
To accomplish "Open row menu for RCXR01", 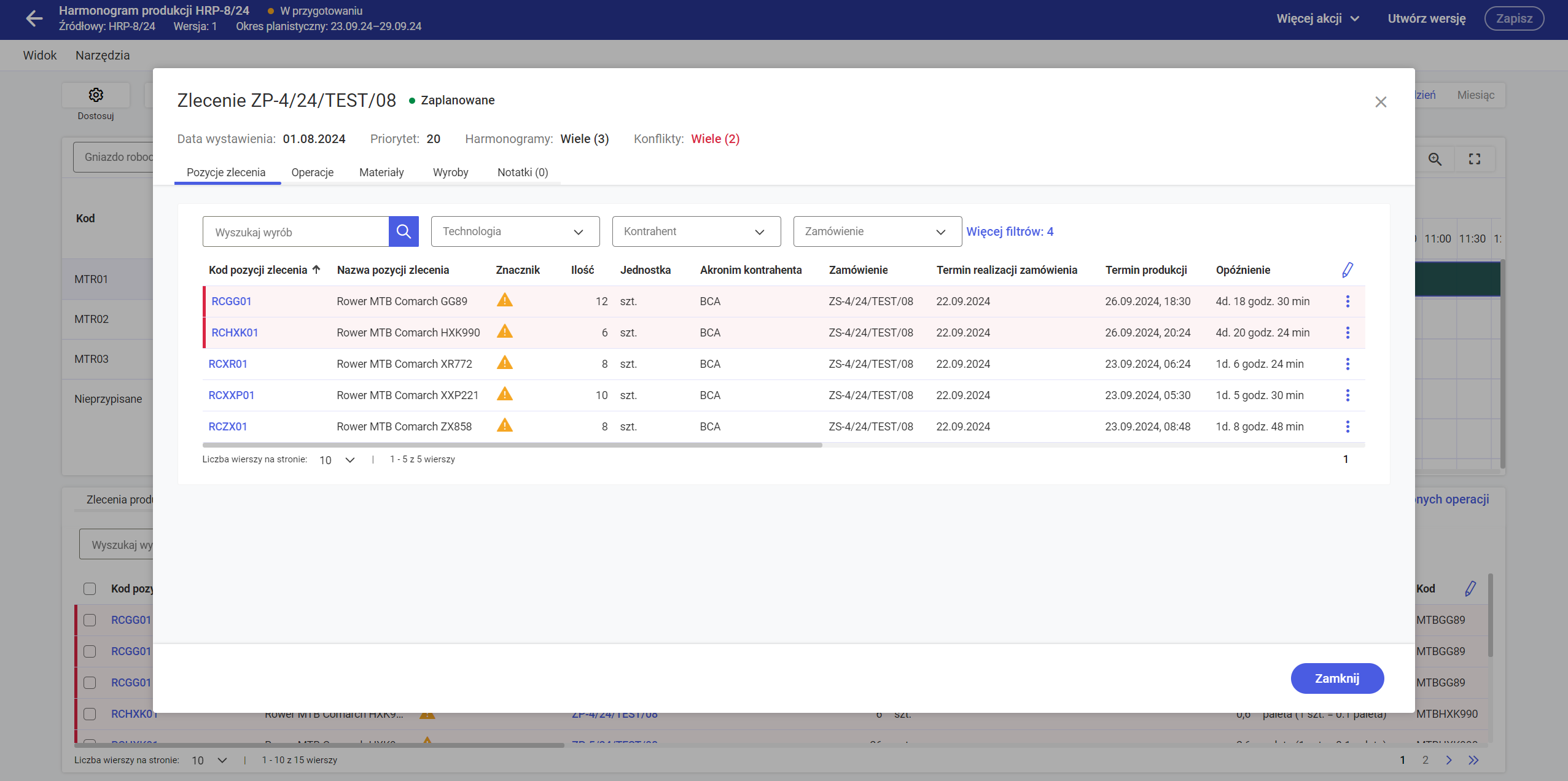I will (x=1348, y=364).
